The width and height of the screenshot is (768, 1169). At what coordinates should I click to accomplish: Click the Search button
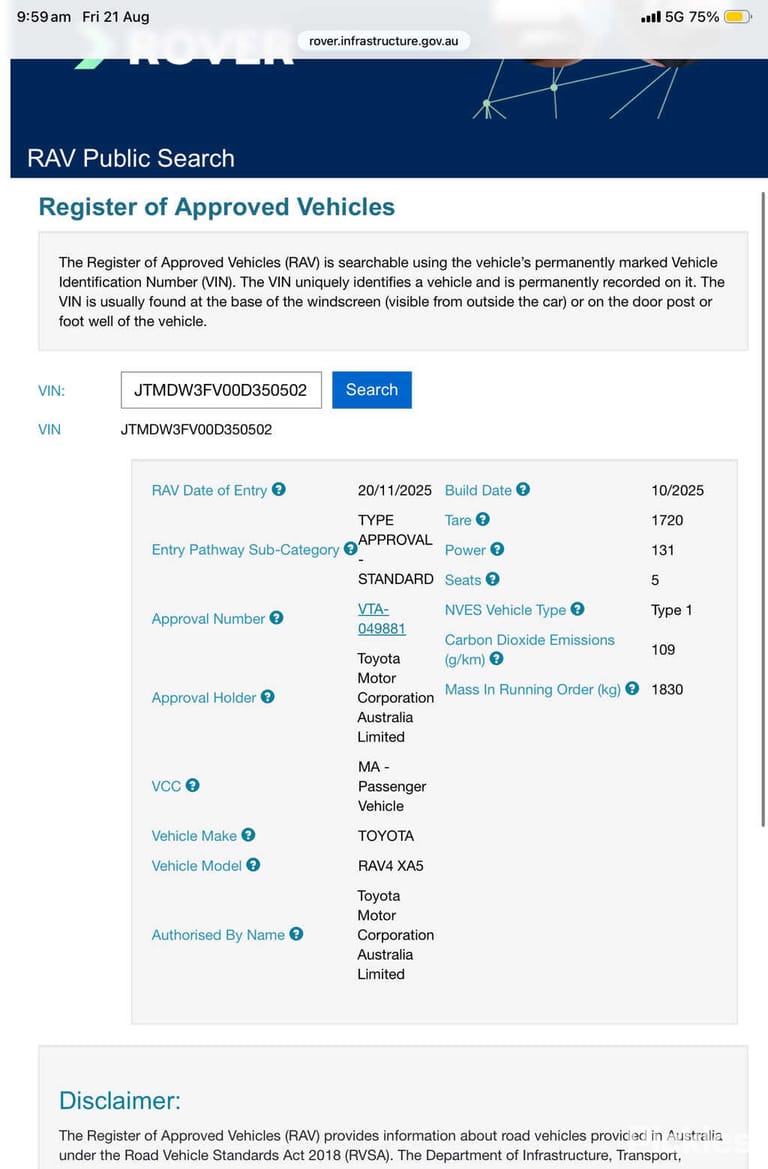(x=371, y=390)
